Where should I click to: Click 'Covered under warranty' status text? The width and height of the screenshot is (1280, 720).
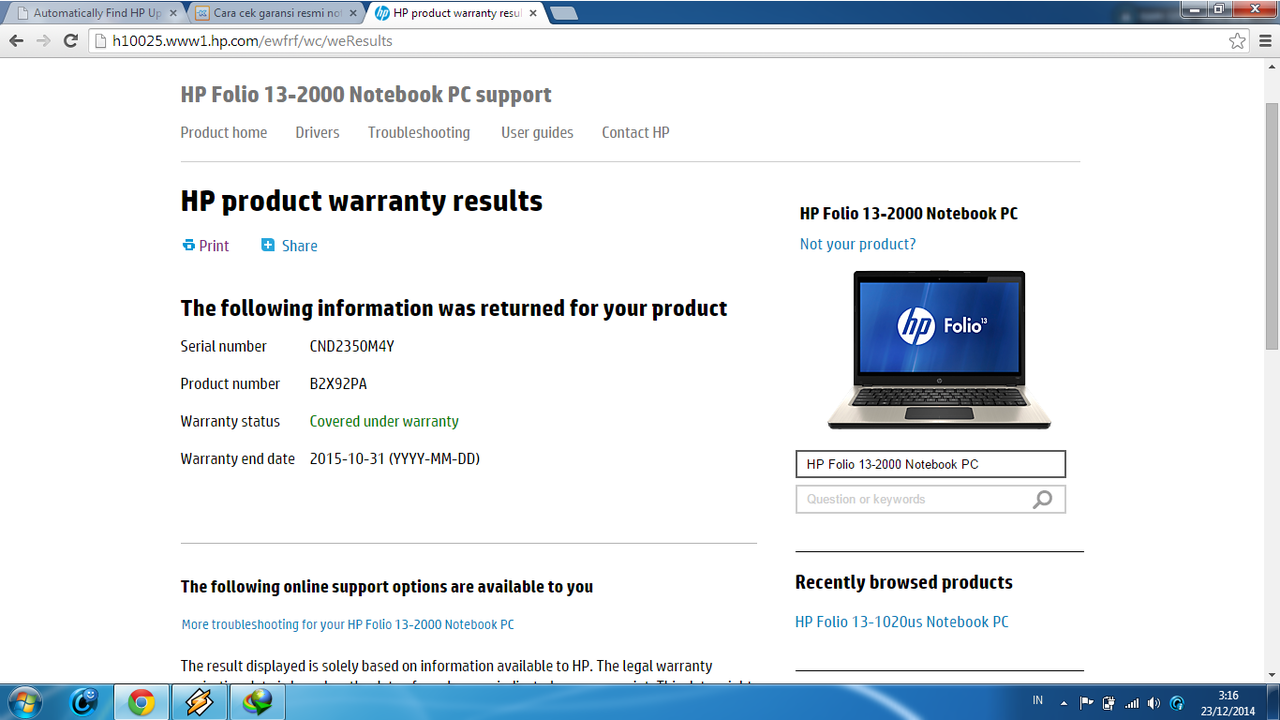click(384, 421)
